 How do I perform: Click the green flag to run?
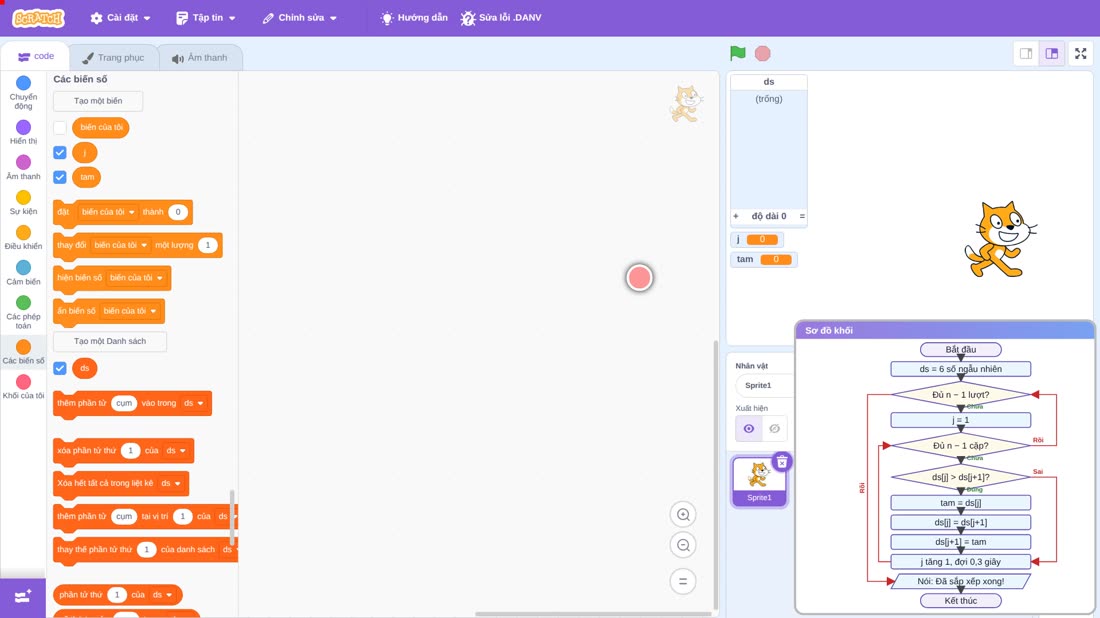pyautogui.click(x=737, y=53)
